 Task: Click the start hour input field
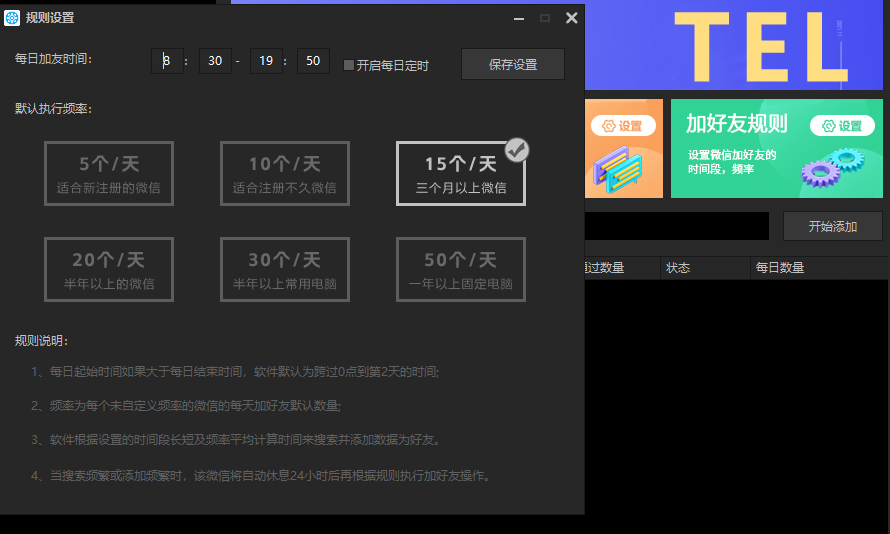(167, 61)
